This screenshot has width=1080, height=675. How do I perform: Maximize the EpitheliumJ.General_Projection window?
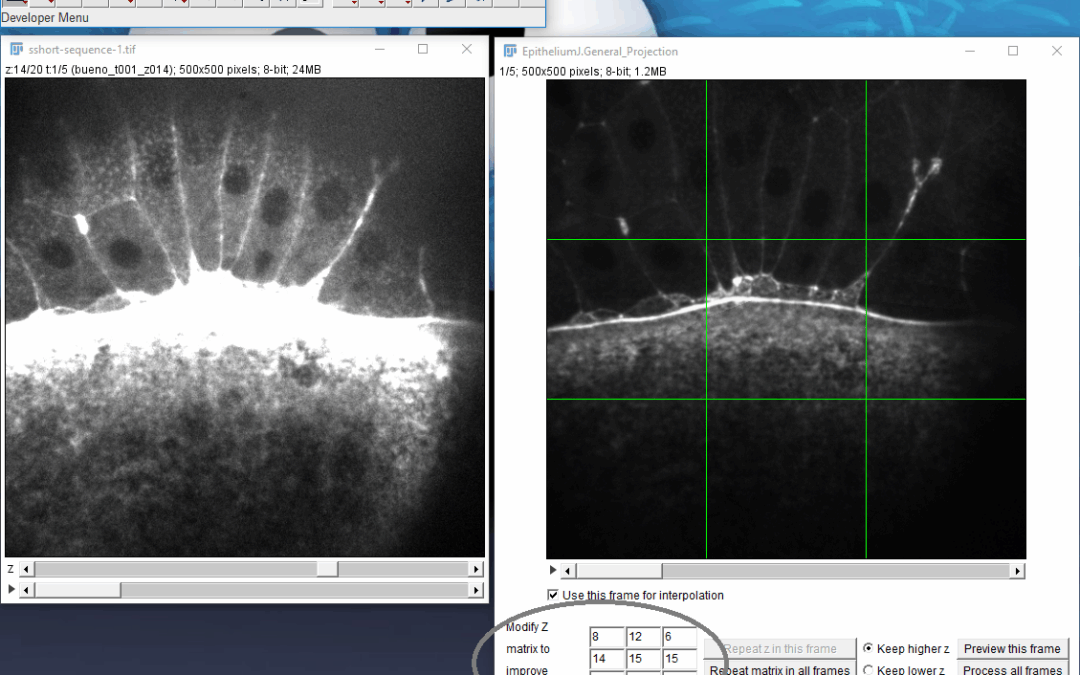1013,51
